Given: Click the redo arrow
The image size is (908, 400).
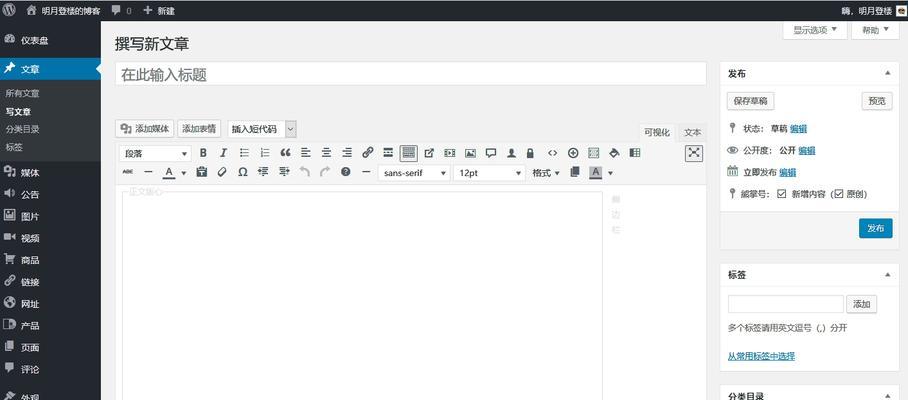Looking at the screenshot, I should [x=325, y=172].
